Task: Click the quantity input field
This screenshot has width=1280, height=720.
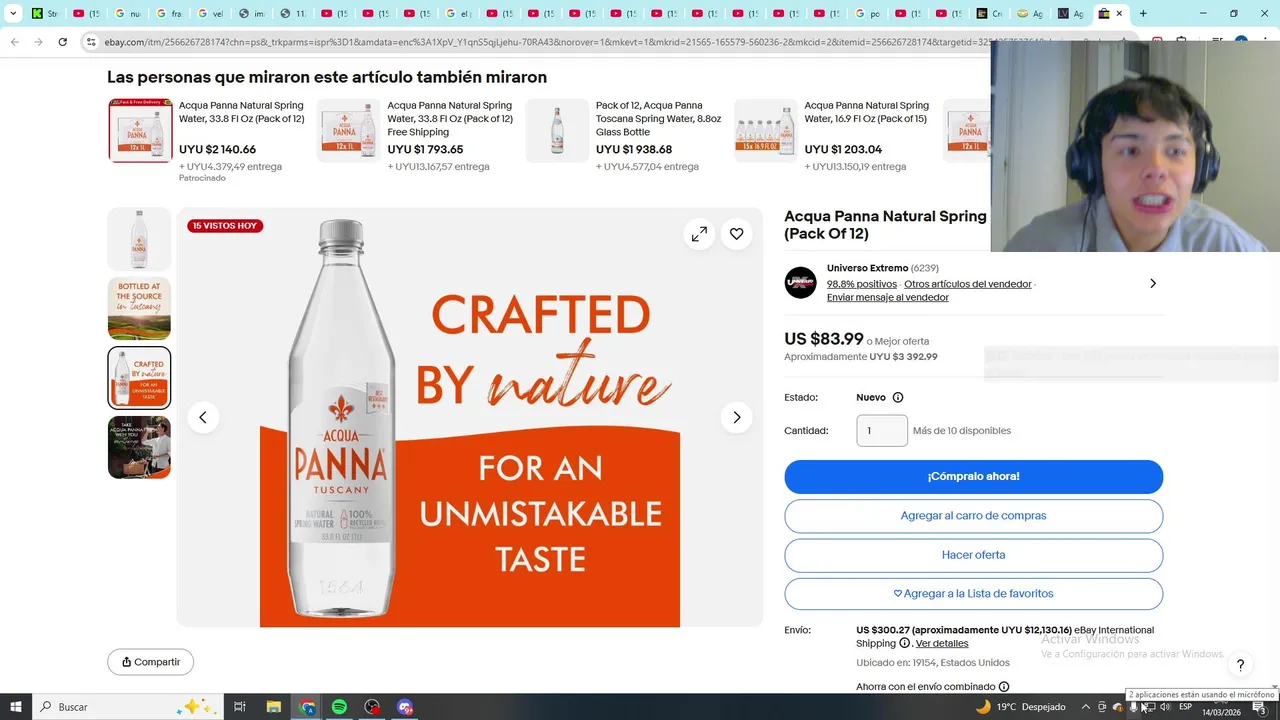Action: (x=882, y=431)
